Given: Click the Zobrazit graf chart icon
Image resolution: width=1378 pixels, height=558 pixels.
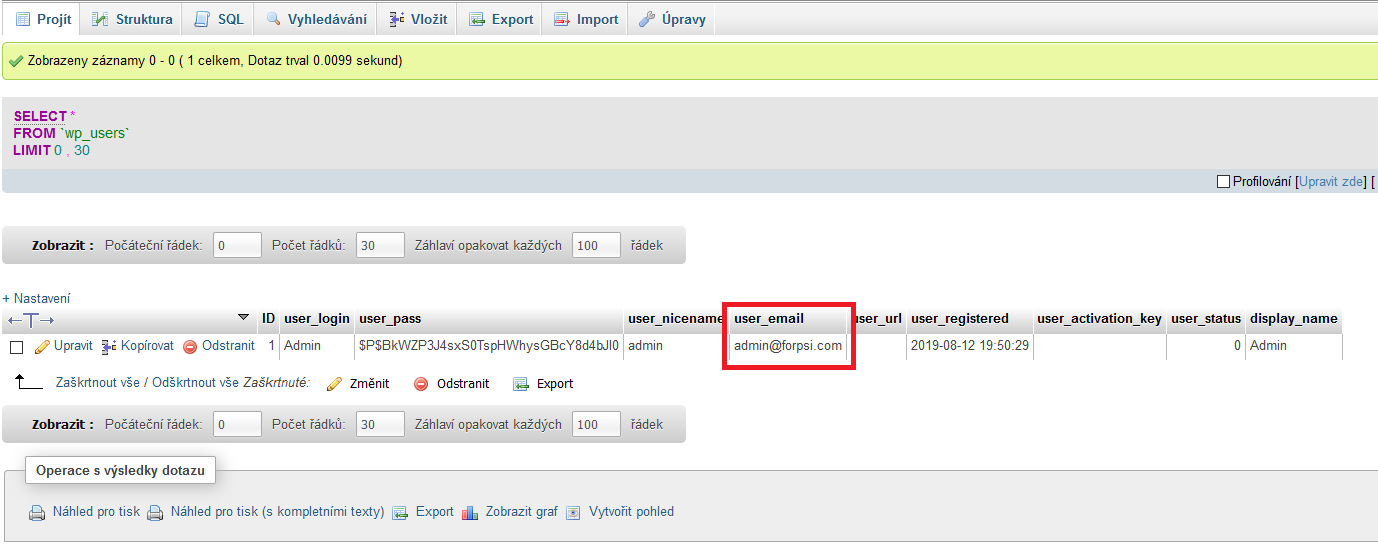Looking at the screenshot, I should click(x=471, y=513).
